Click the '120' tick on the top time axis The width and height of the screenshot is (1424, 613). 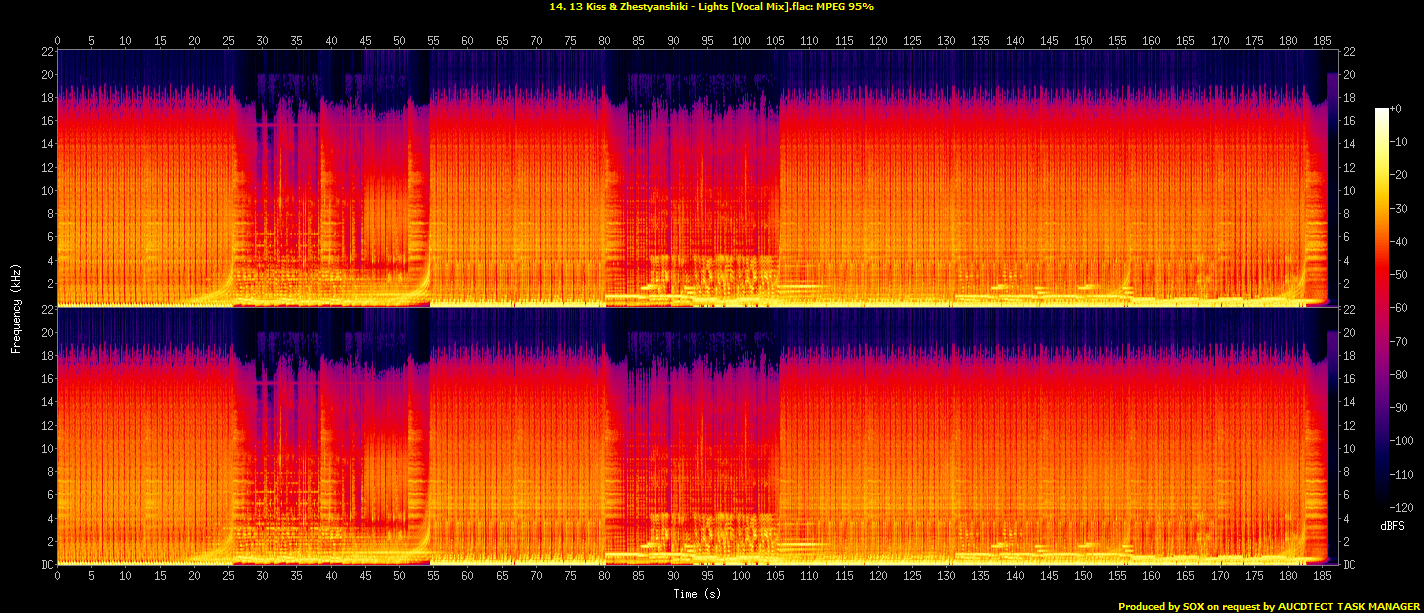click(878, 41)
